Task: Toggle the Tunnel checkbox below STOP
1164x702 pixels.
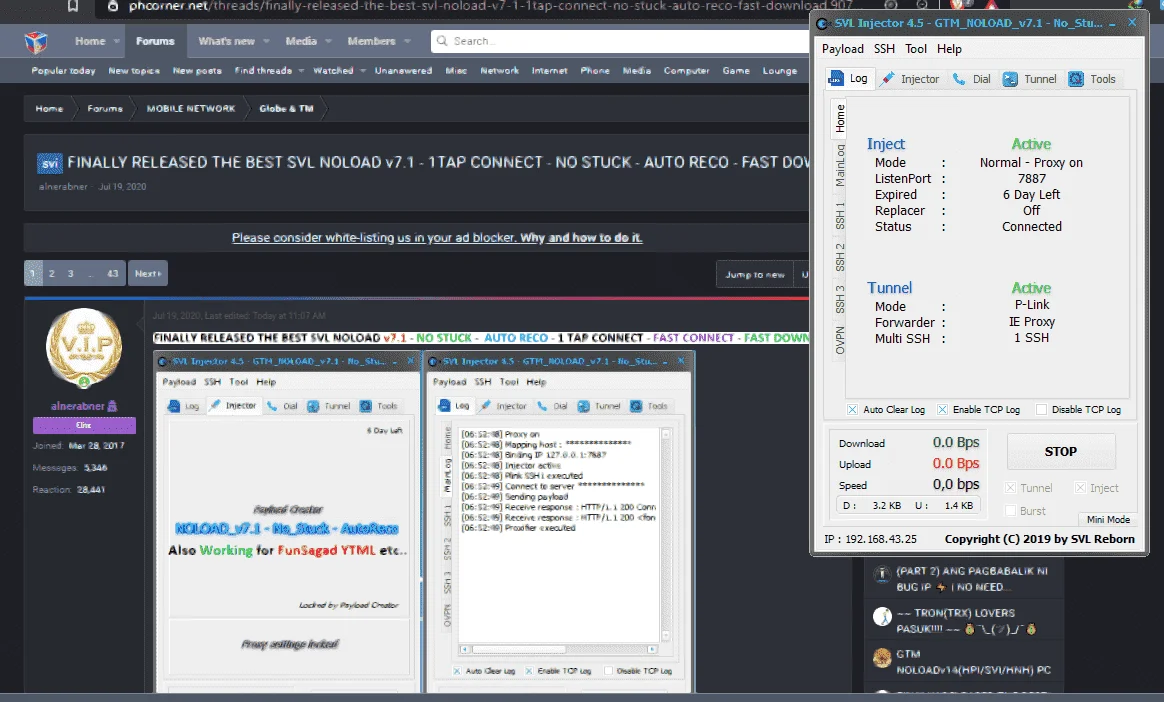Action: tap(1010, 488)
